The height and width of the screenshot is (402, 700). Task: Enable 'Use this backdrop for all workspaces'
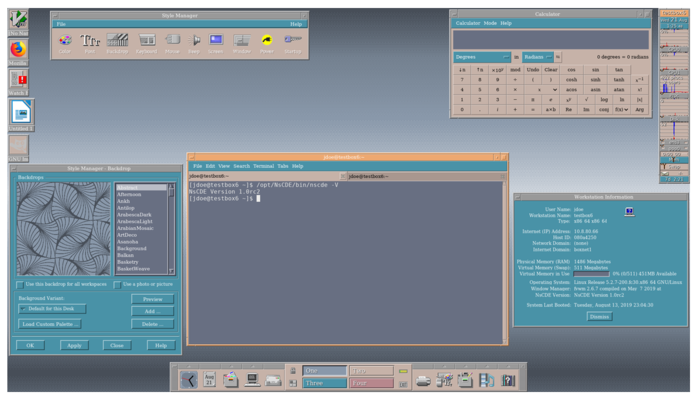[x=21, y=284]
